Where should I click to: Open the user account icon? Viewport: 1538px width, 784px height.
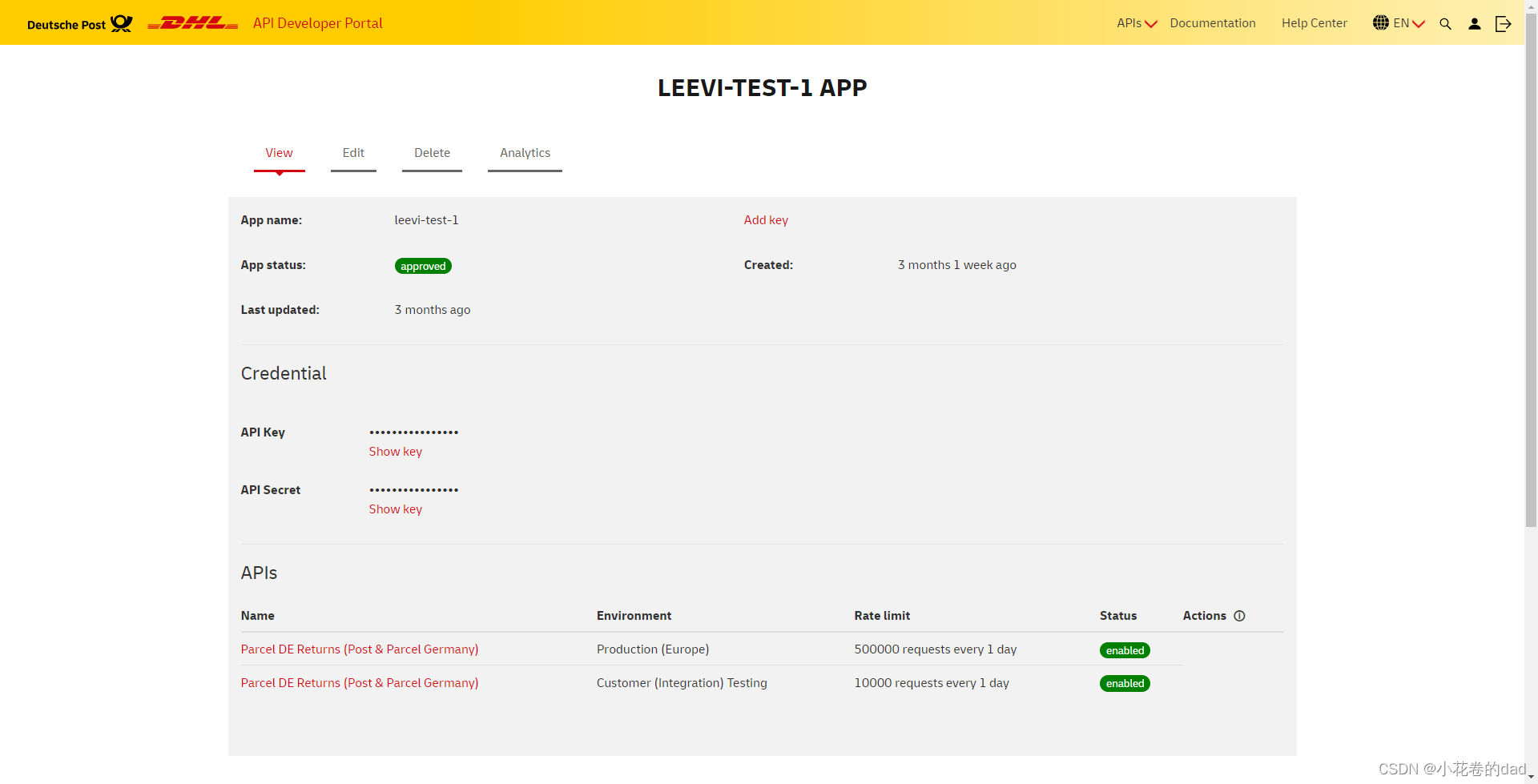pyautogui.click(x=1474, y=23)
